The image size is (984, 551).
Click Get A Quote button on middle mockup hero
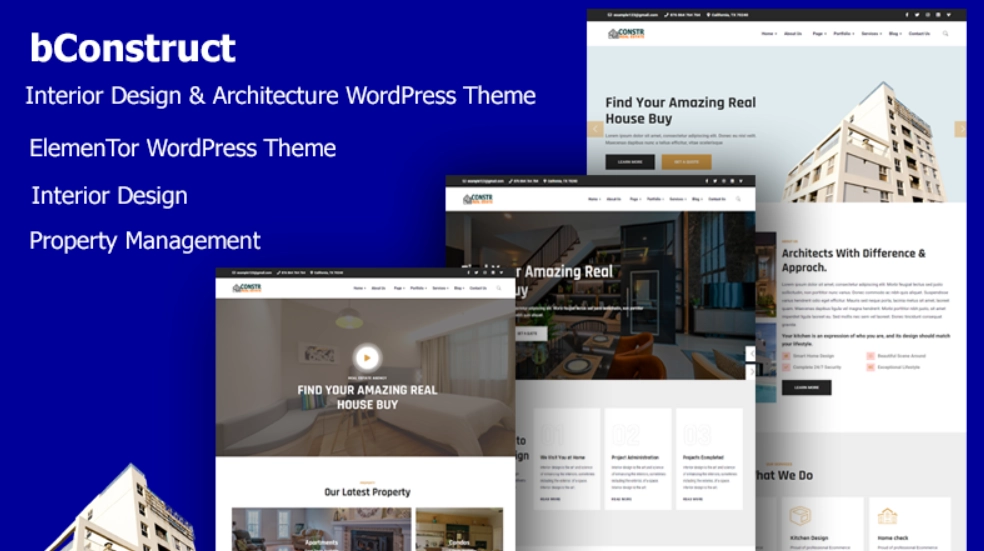tap(531, 333)
